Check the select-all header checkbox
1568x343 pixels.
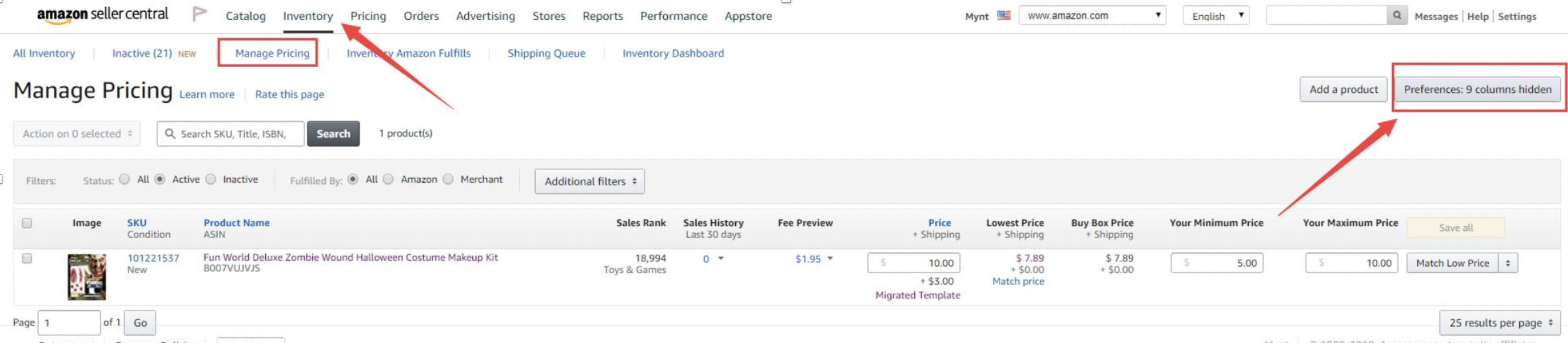click(27, 223)
